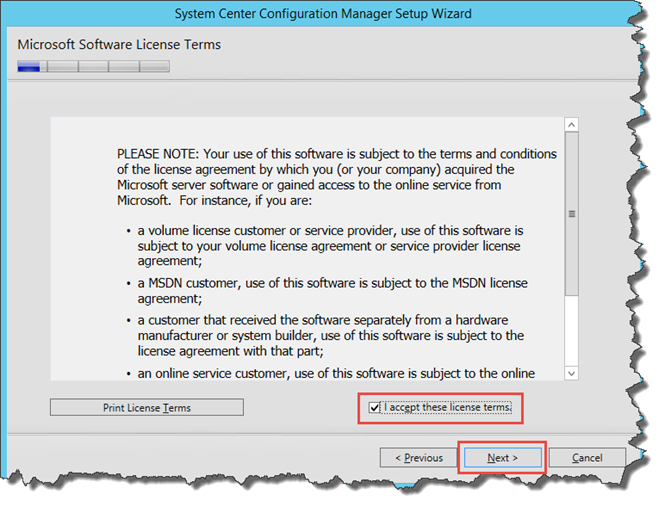
Task: Click the volume license customer bullet text
Action: [330, 246]
